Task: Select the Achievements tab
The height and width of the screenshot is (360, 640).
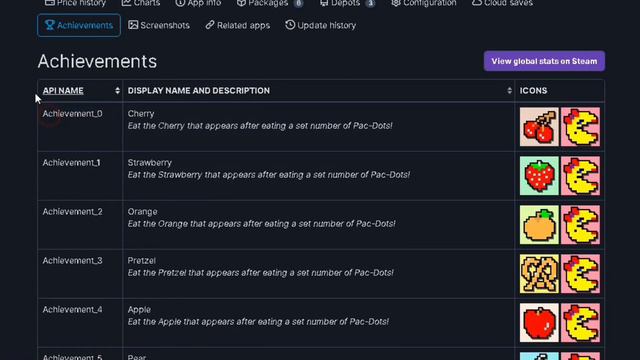Action: coord(79,25)
